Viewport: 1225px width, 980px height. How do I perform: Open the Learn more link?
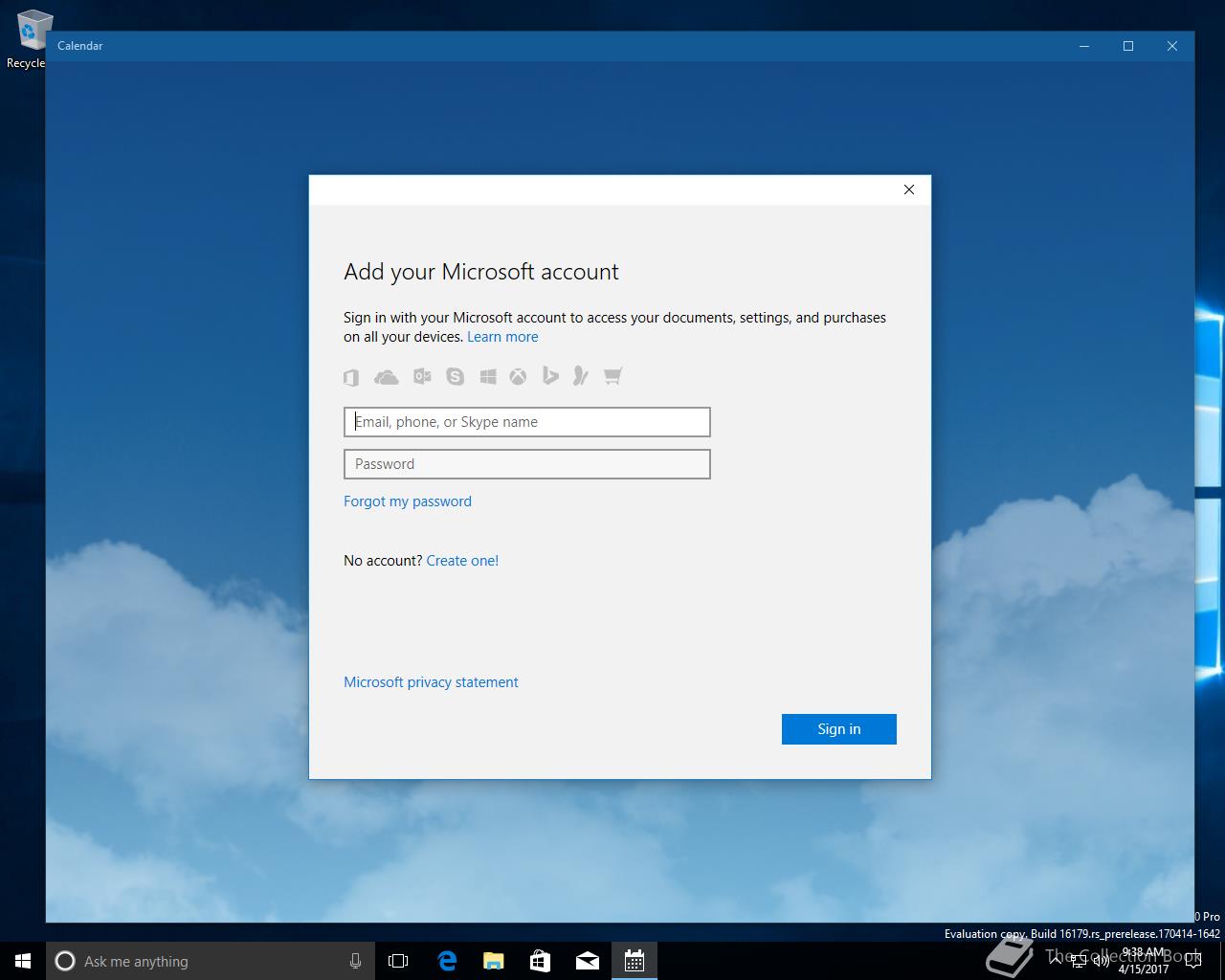[x=502, y=337]
